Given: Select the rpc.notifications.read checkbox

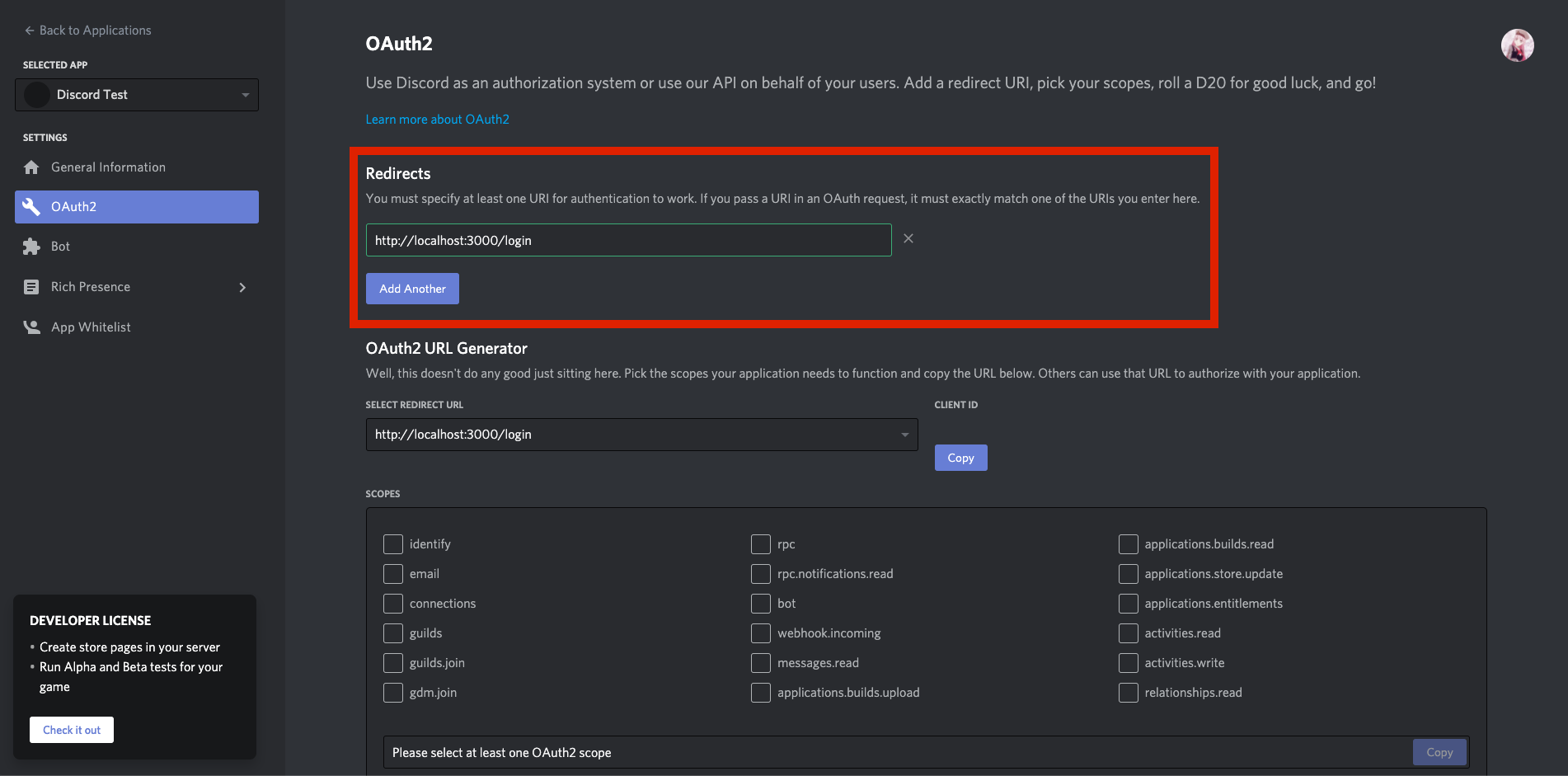Looking at the screenshot, I should coord(761,574).
